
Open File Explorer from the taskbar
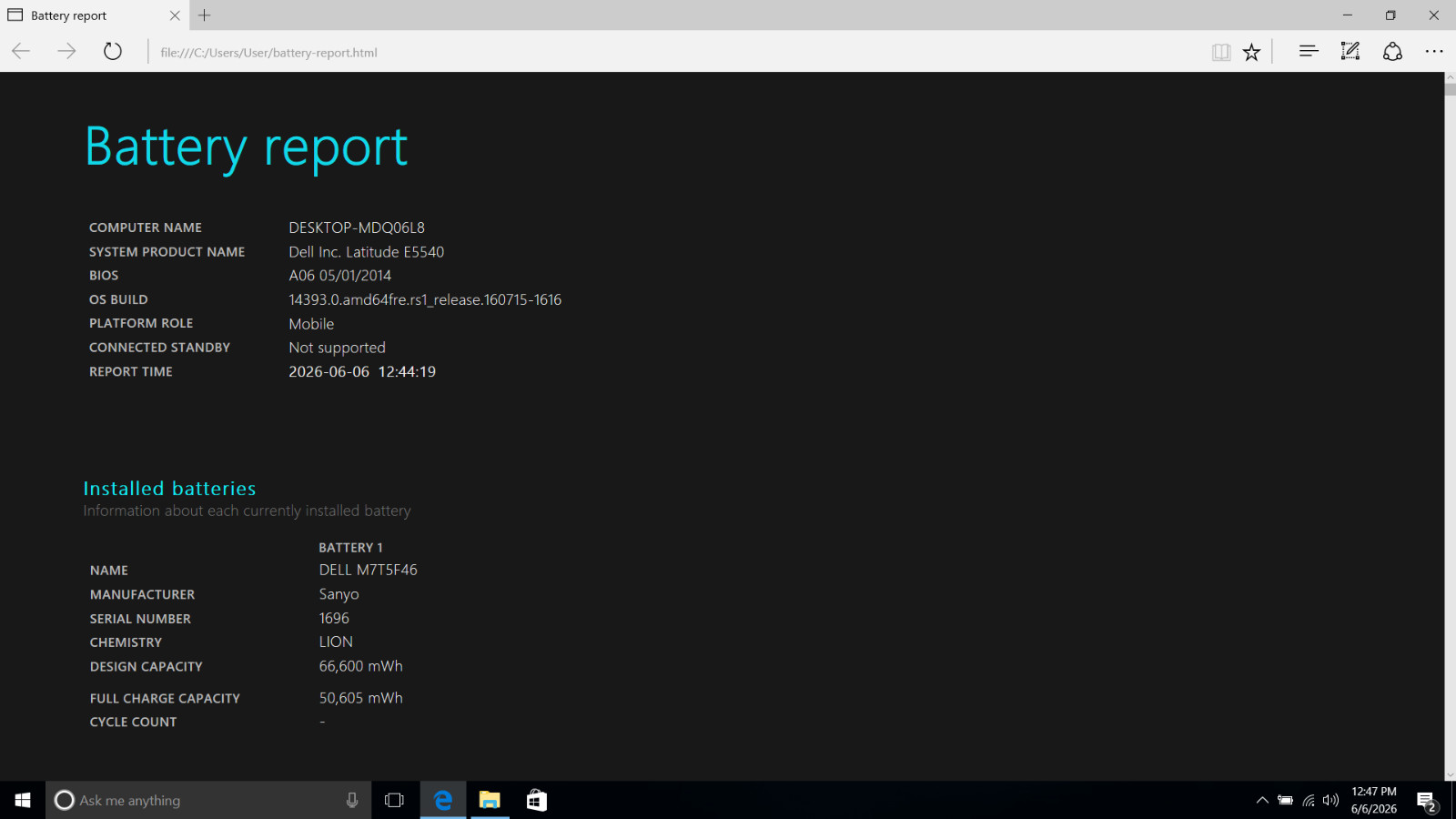pos(490,800)
